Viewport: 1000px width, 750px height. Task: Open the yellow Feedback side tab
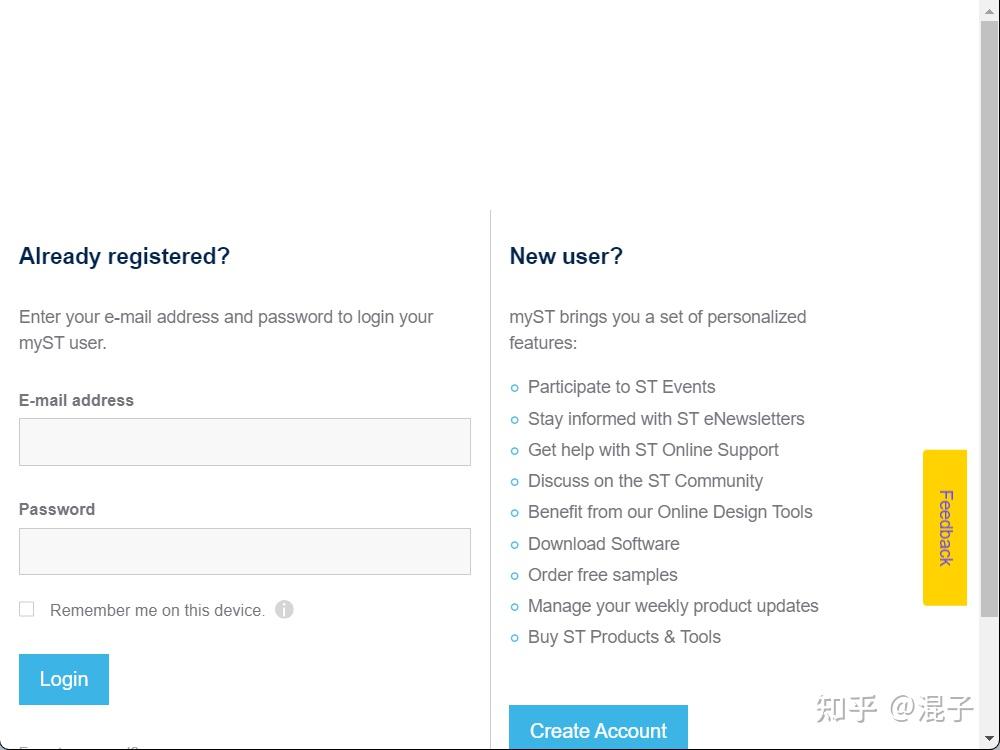(x=944, y=527)
